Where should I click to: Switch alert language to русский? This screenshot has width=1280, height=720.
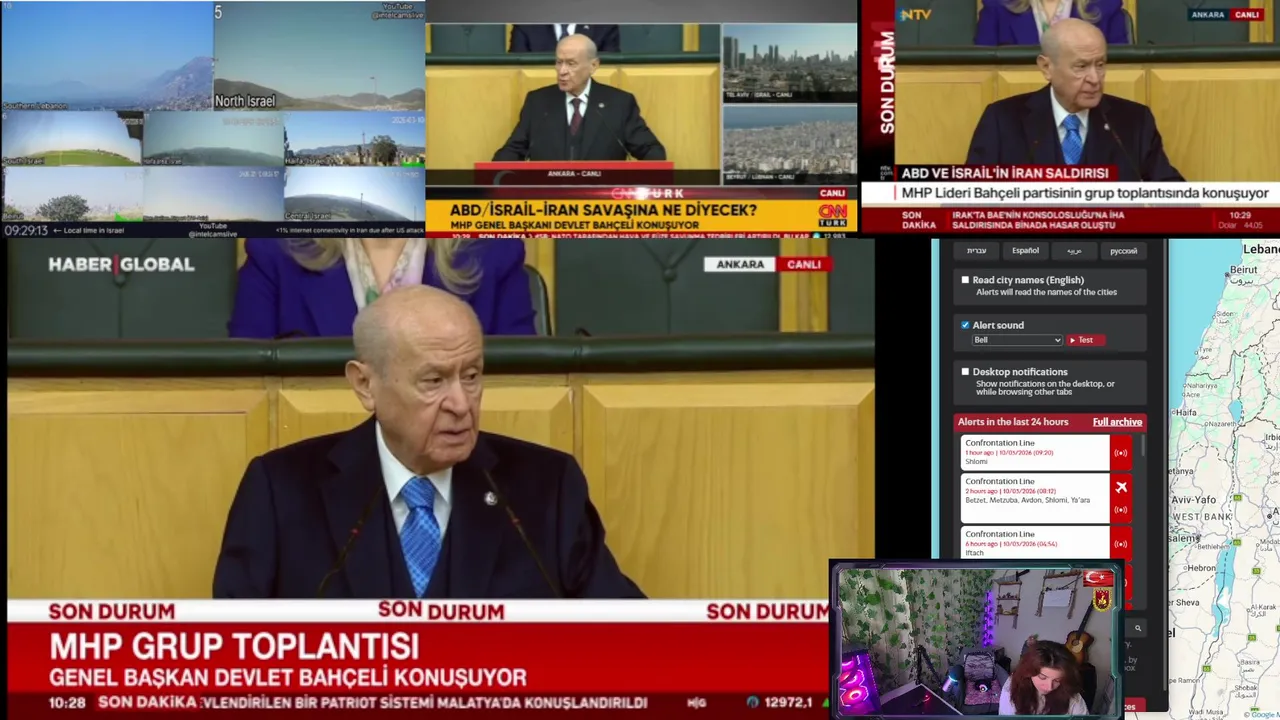coord(1123,251)
